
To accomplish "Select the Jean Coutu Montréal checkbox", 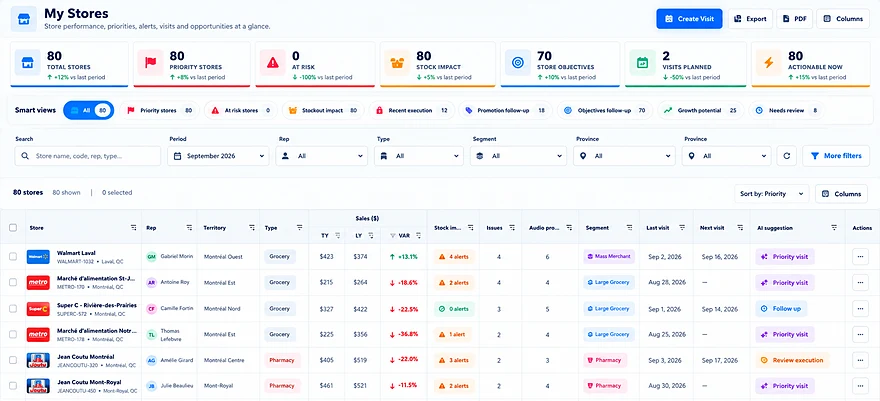I will click(x=13, y=360).
